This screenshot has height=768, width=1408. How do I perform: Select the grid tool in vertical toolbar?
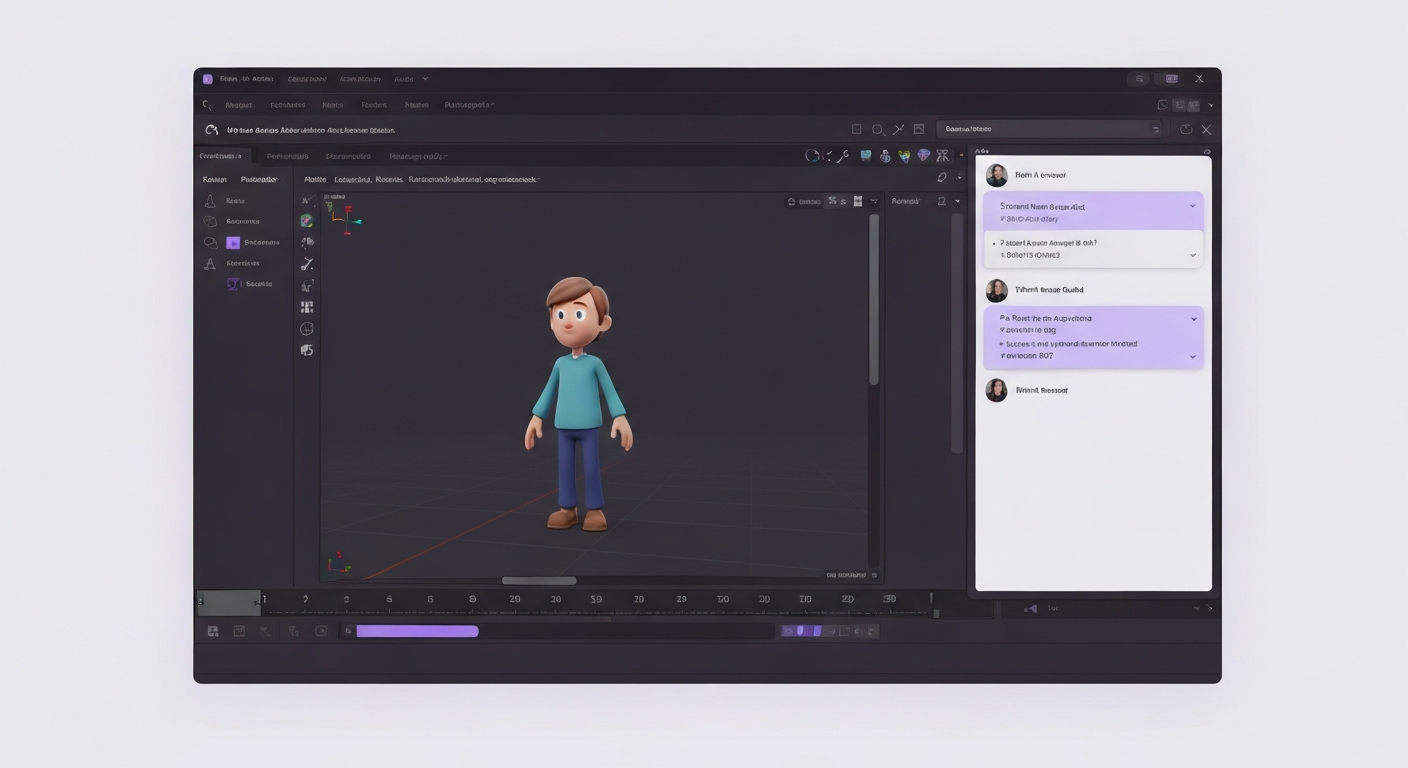pos(307,307)
